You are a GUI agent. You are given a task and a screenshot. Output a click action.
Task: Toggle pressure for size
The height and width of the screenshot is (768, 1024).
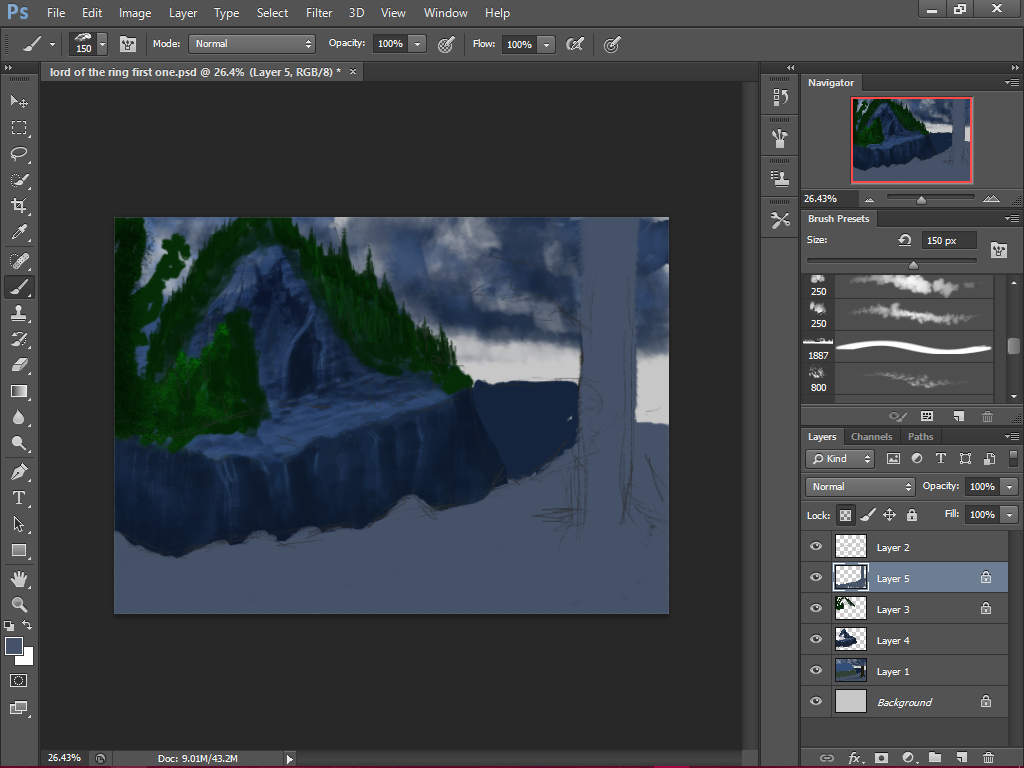(612, 44)
